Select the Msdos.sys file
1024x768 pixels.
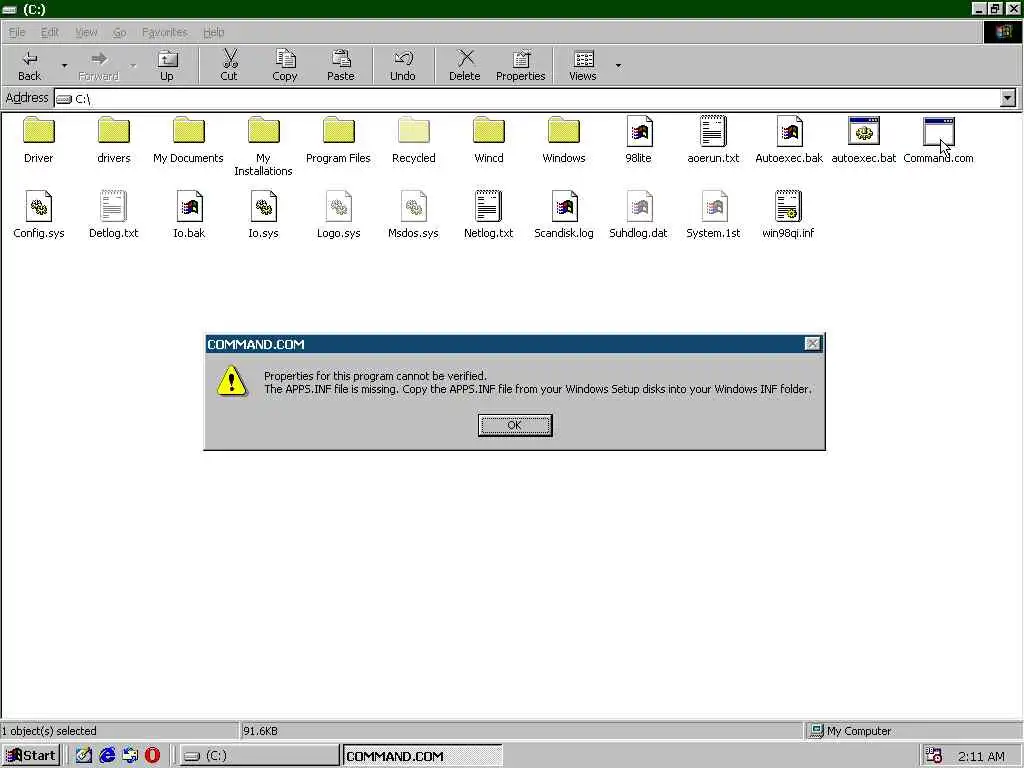pos(413,214)
